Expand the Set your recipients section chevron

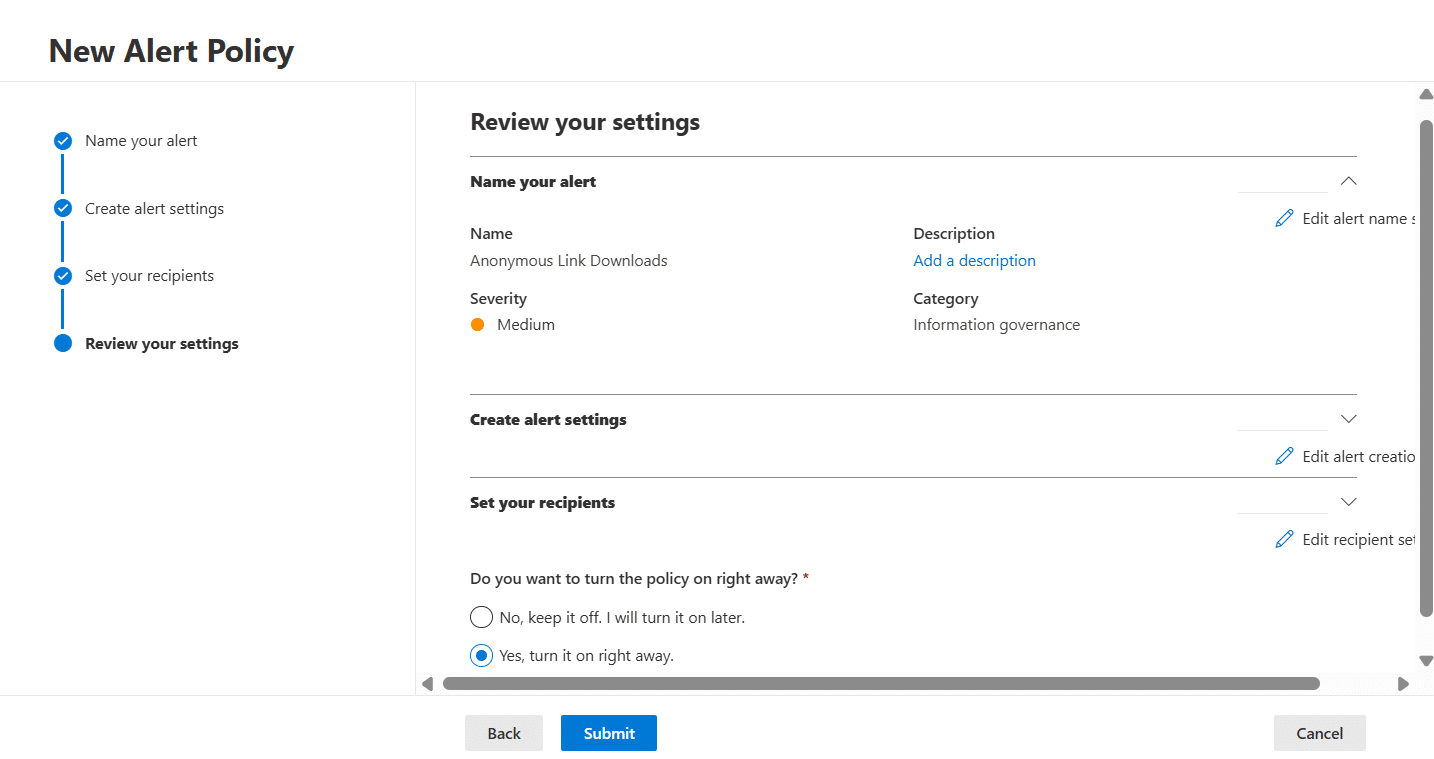pyautogui.click(x=1348, y=502)
